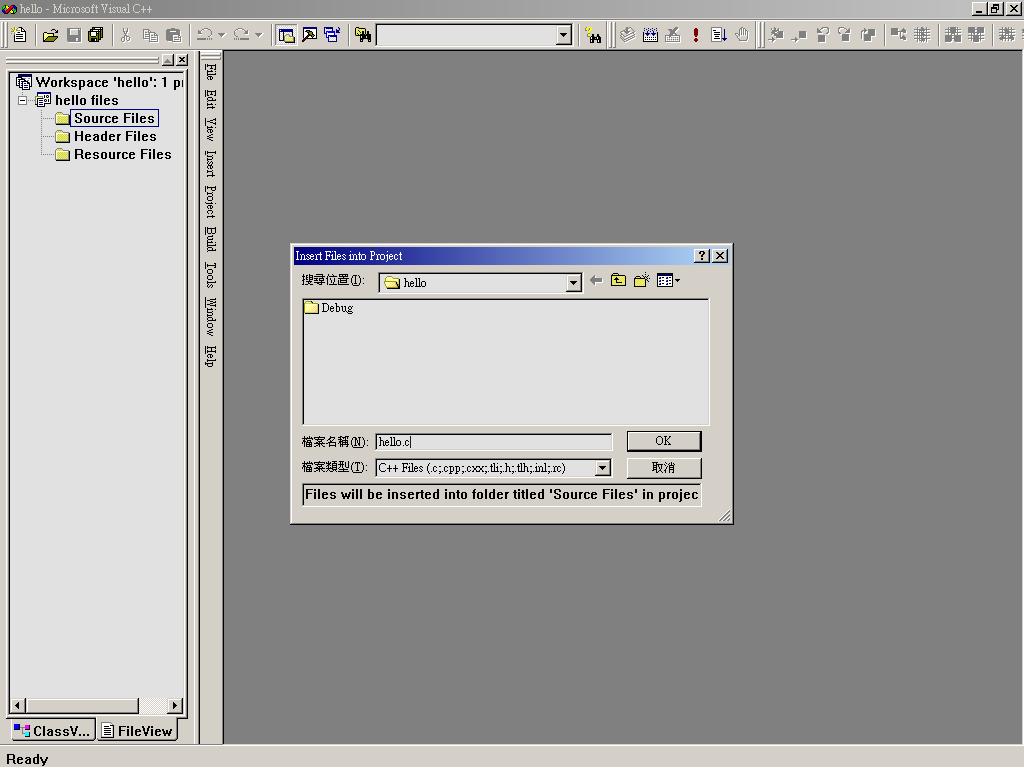Open the Edit menu
This screenshot has width=1024, height=768.
(210, 99)
